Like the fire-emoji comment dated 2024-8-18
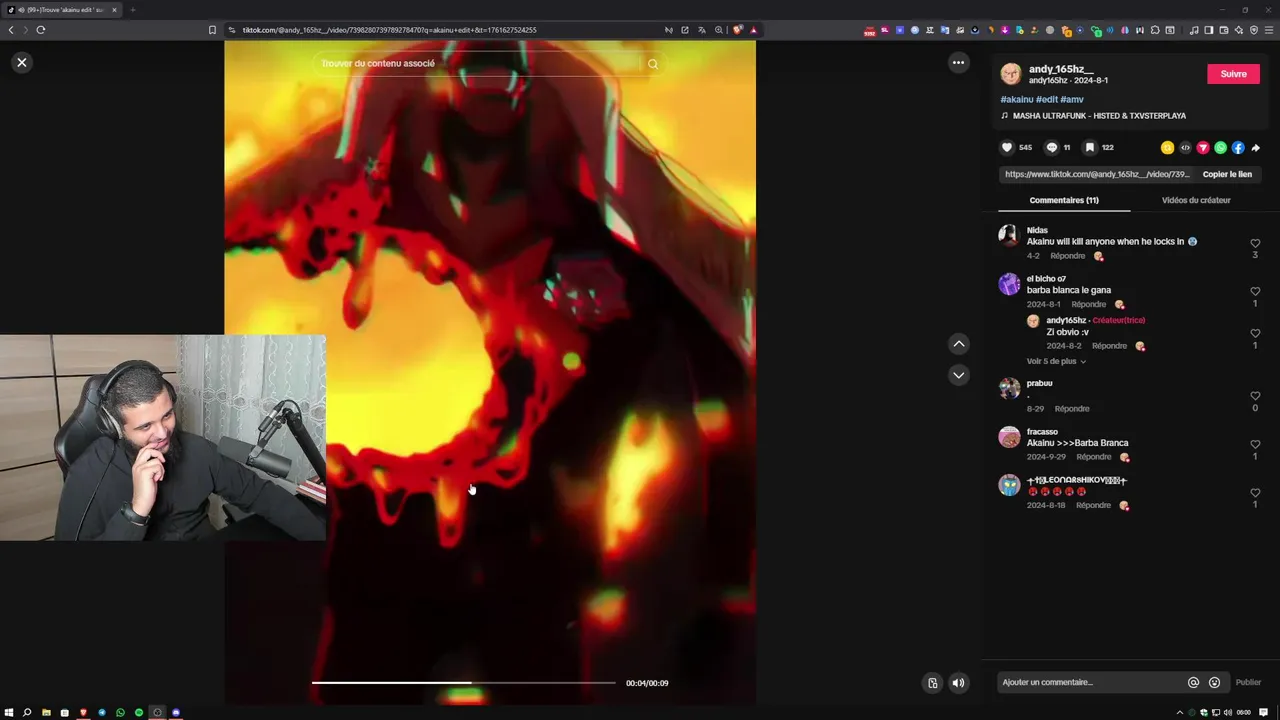 pos(1255,493)
